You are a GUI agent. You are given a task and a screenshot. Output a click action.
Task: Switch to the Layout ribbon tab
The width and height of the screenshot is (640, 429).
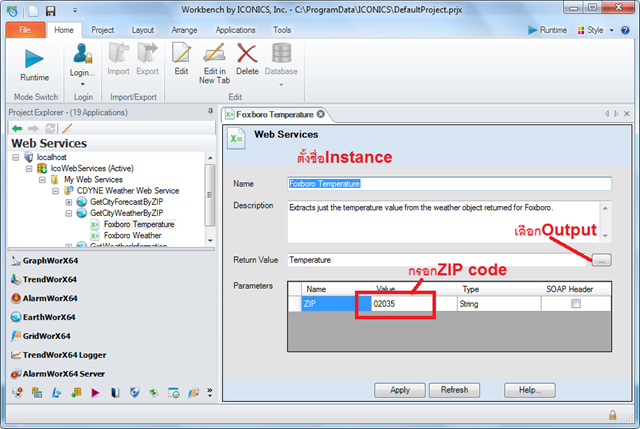[x=142, y=30]
